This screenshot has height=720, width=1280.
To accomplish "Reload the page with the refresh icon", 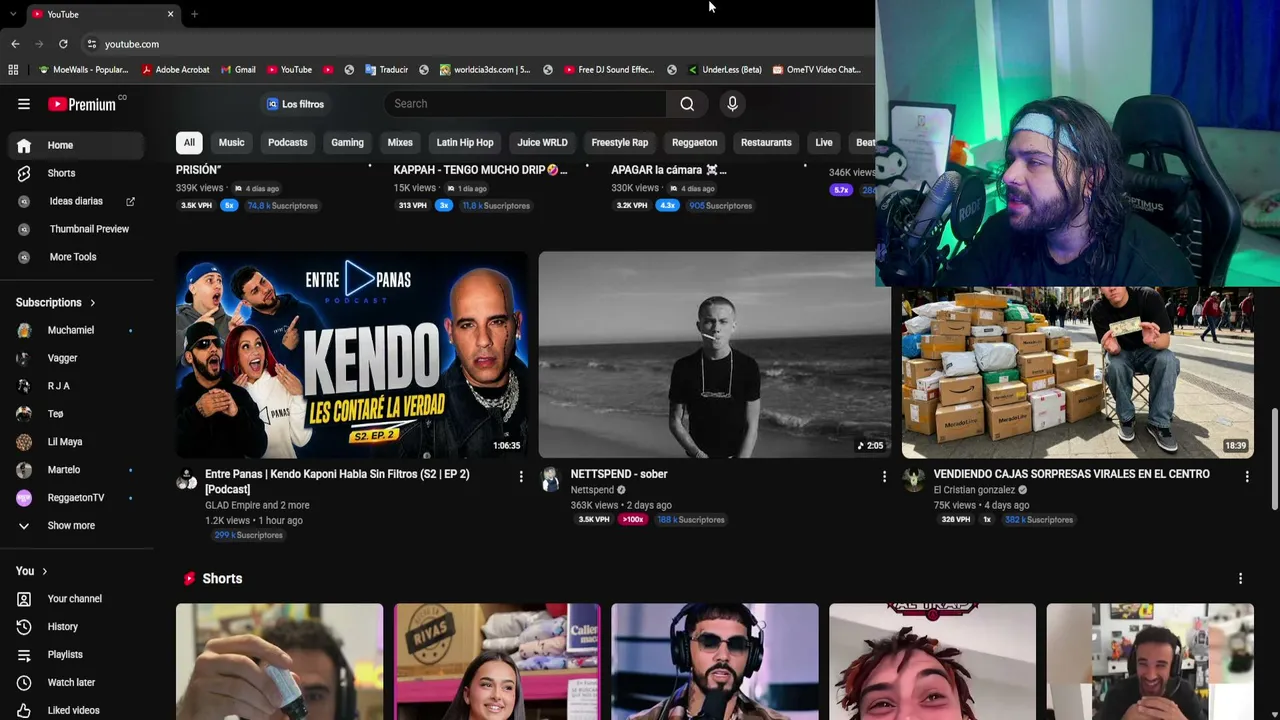I will coord(63,44).
